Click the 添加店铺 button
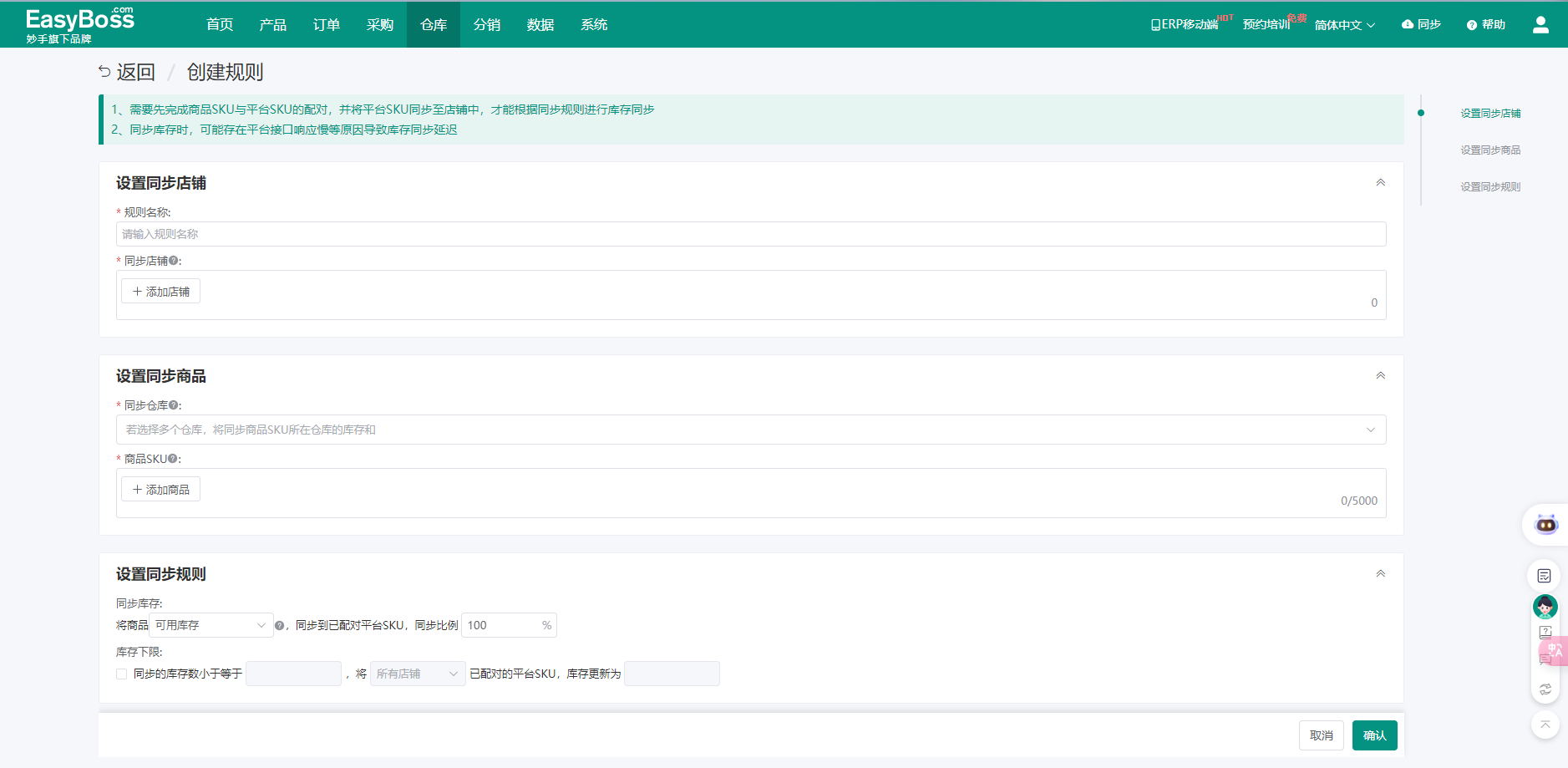The width and height of the screenshot is (1568, 768). (x=161, y=291)
